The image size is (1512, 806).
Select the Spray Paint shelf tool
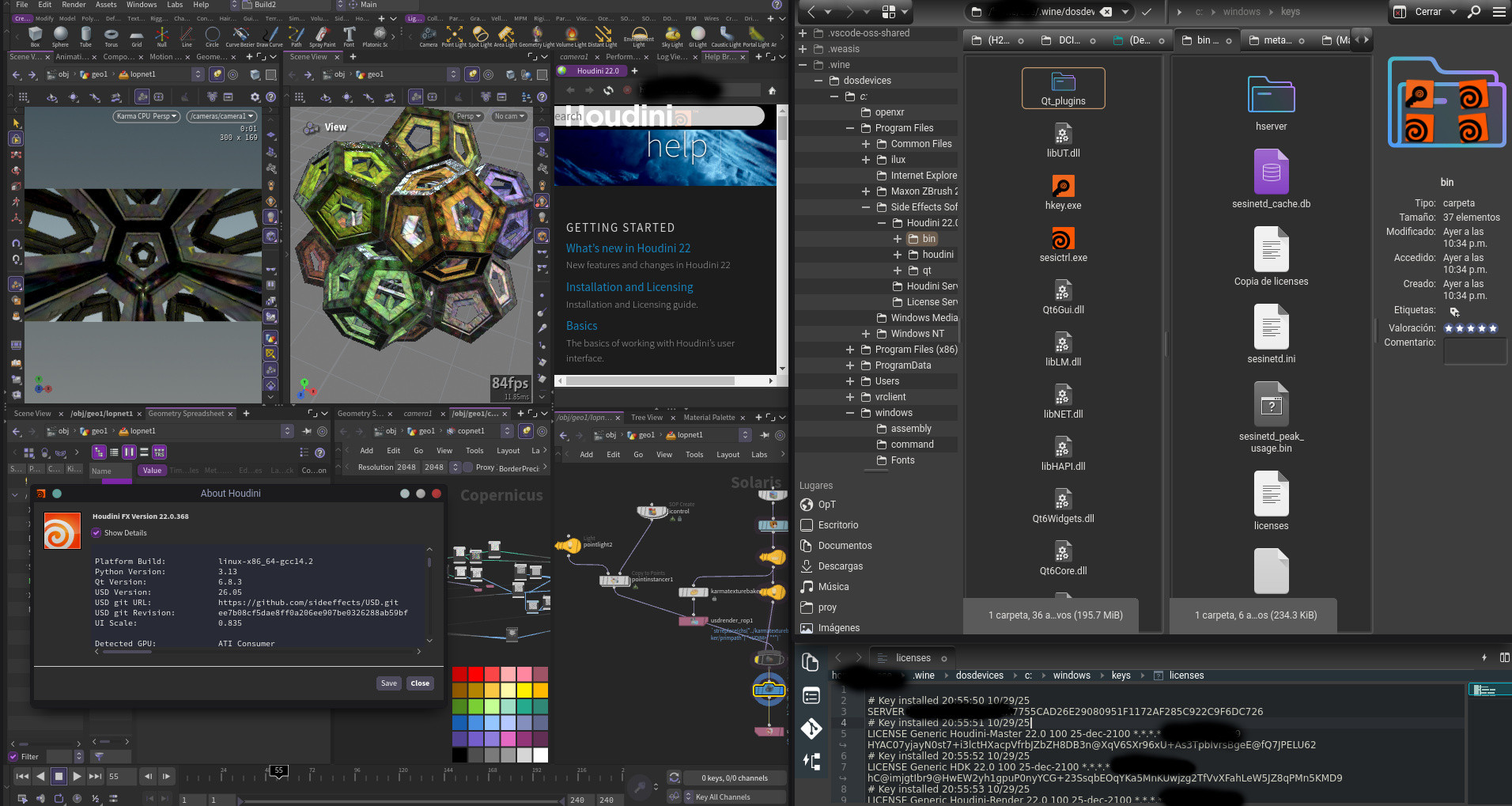322,36
